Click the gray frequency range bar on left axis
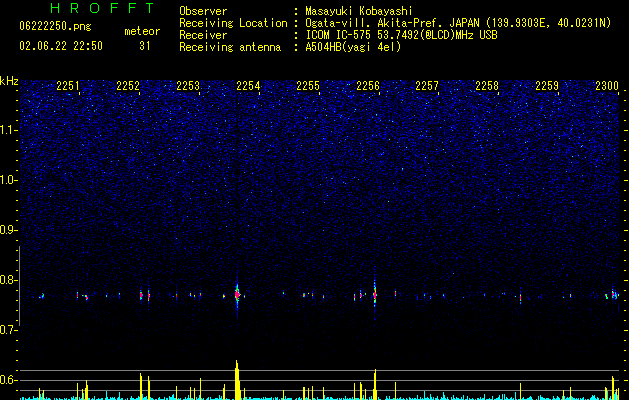 (19, 286)
